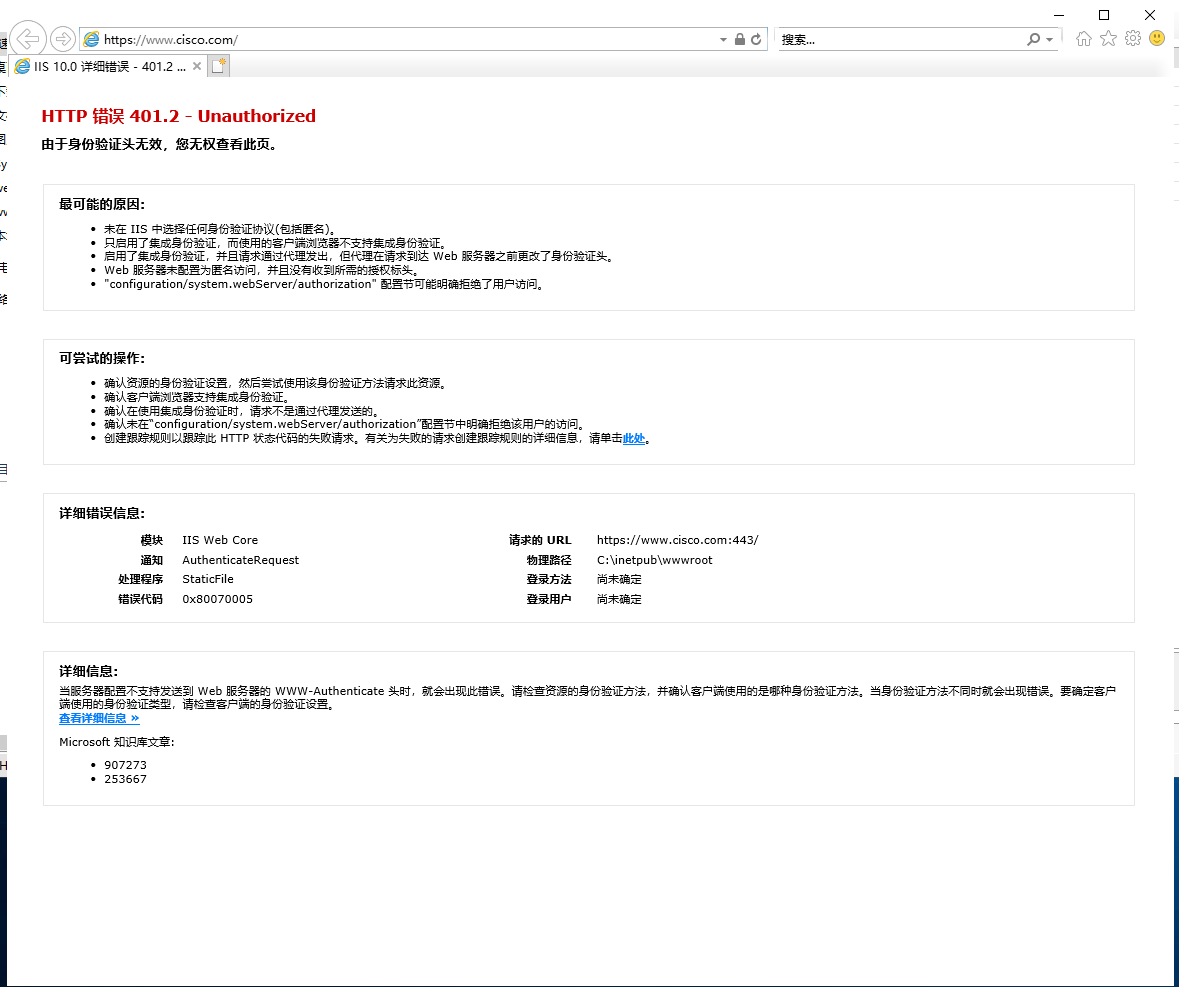Image resolution: width=1179 pixels, height=987 pixels.
Task: Click the browser Back arrow button
Action: 28,39
